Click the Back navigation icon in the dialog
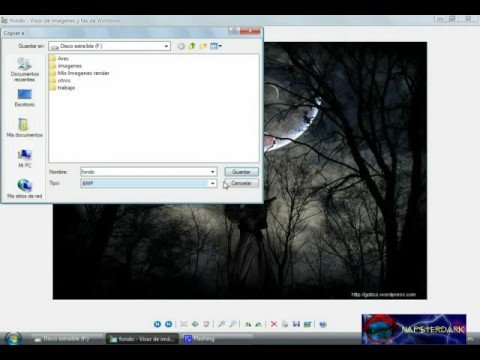 [181, 46]
